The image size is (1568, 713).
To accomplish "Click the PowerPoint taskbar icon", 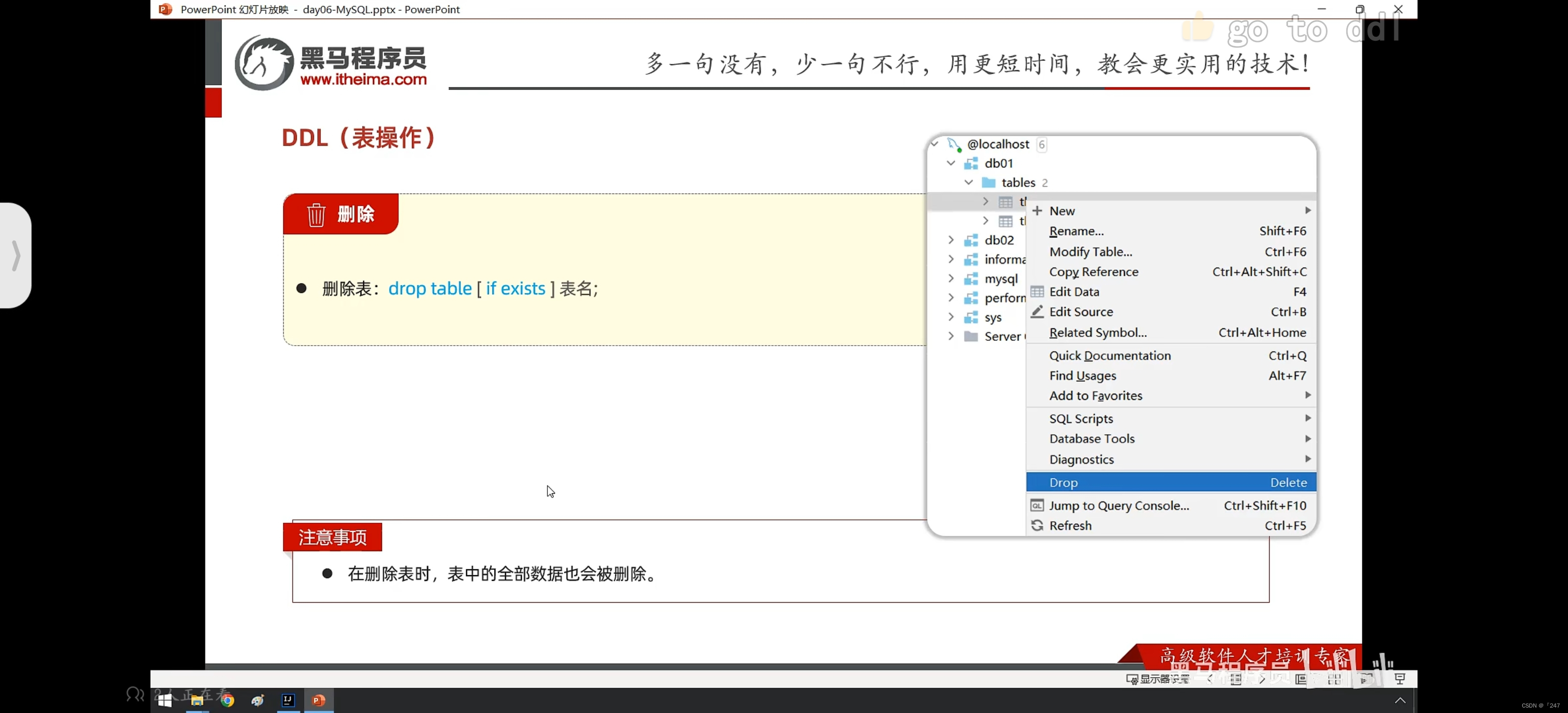I will [318, 700].
